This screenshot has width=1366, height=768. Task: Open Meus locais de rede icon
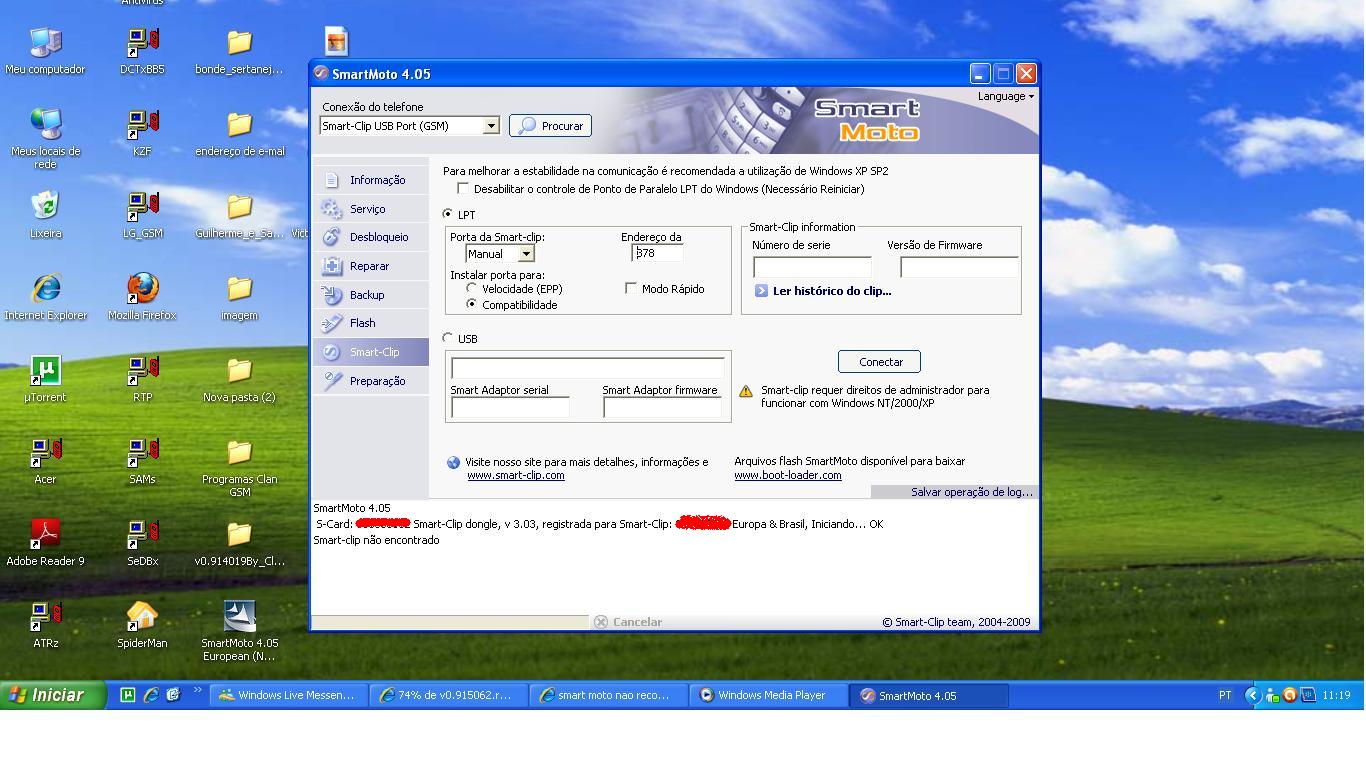point(45,139)
